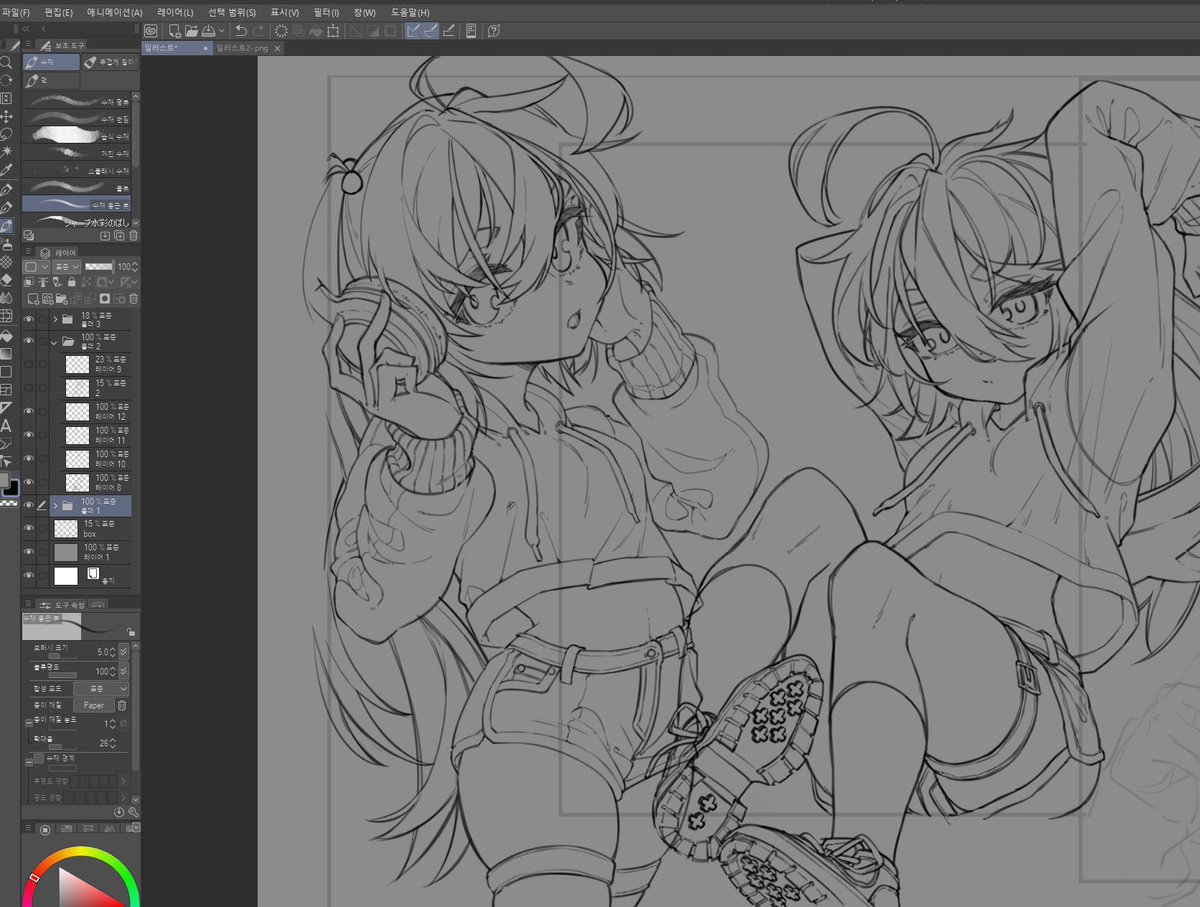Screen dimensions: 1200x907
Task: Click Delete layer trash icon in layer panel
Action: [133, 298]
